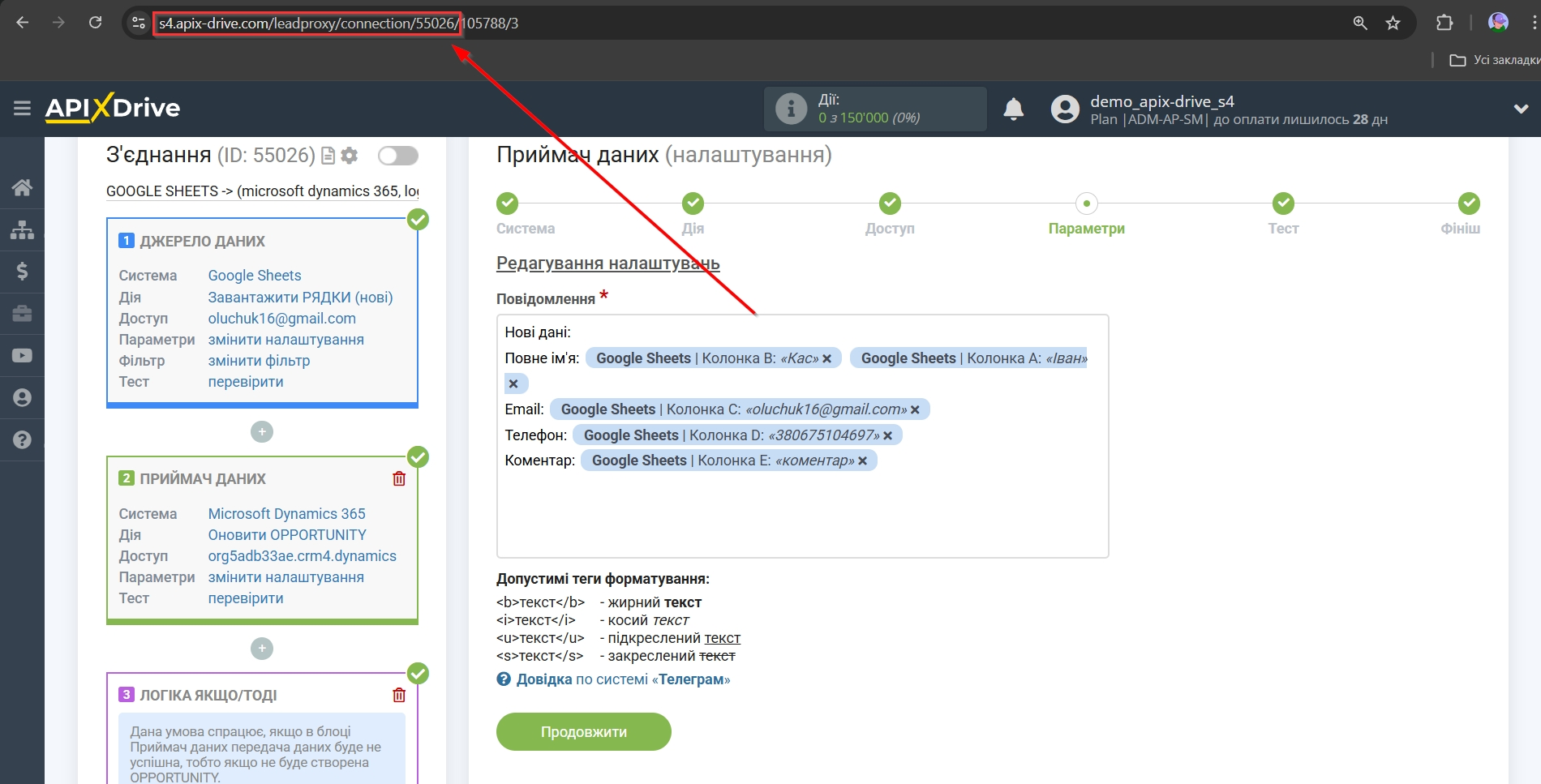
Task: Open the Microsoft Dynamics 365 system link
Action: [x=286, y=514]
